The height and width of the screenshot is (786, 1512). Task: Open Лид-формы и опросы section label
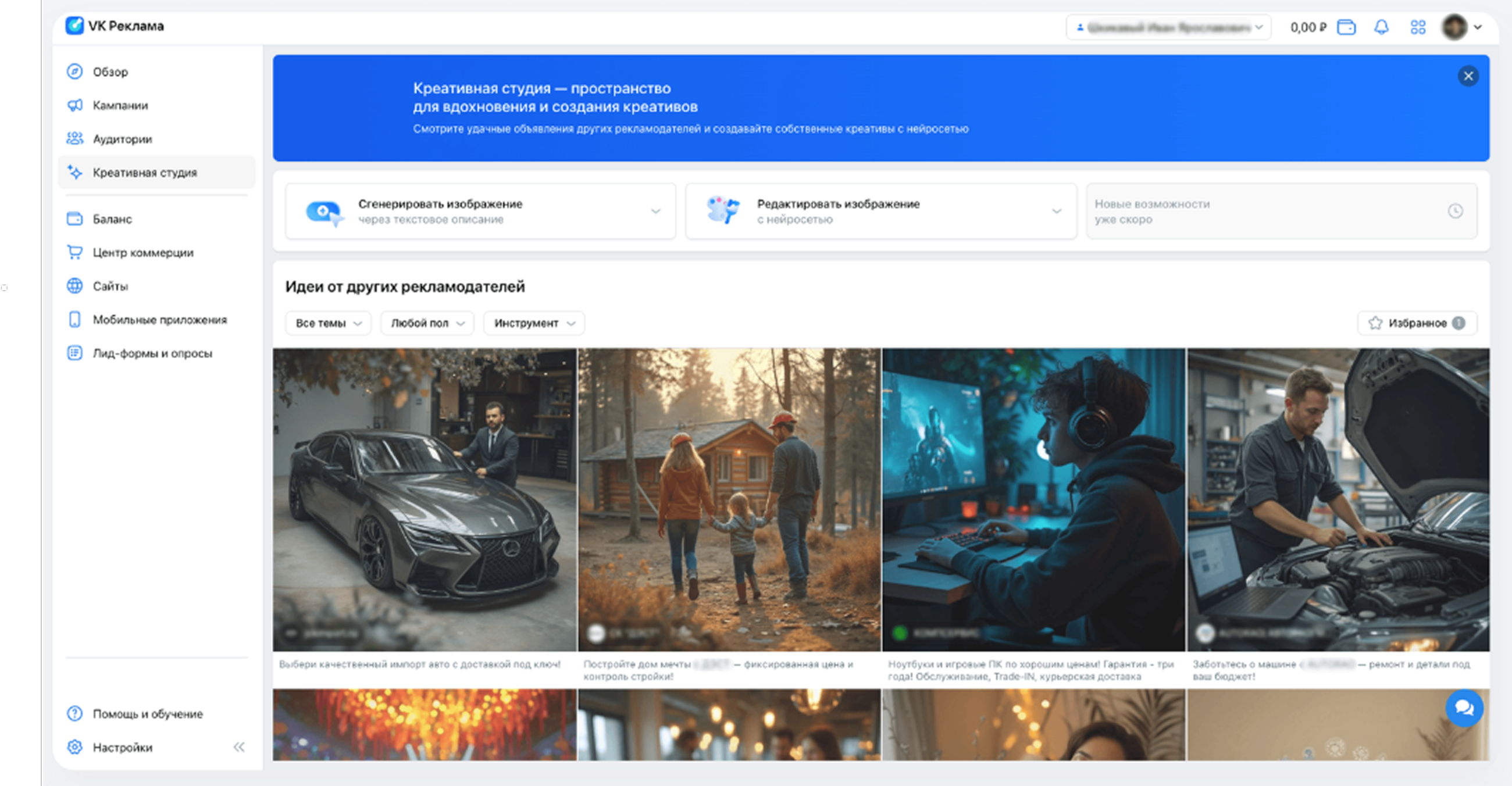click(152, 353)
